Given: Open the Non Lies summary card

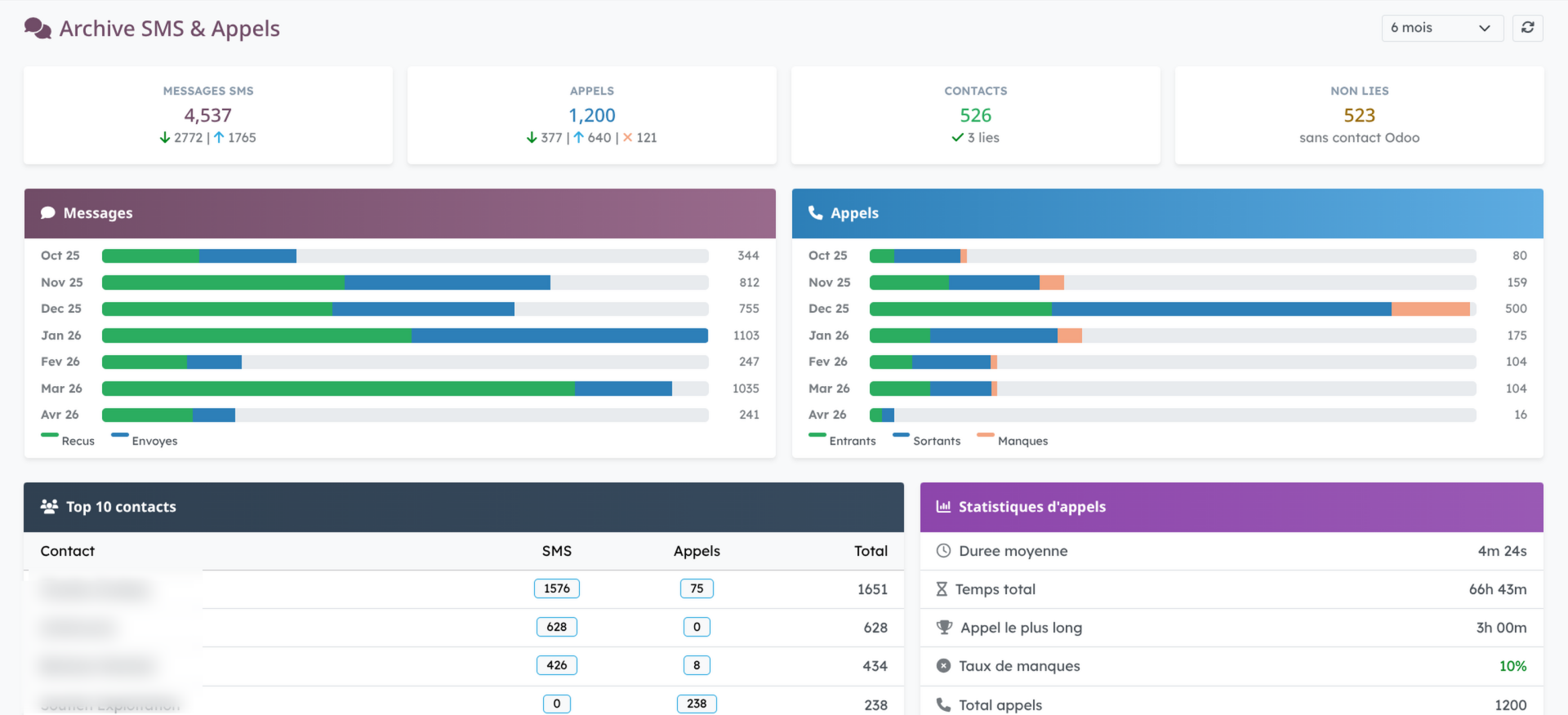Looking at the screenshot, I should point(1359,115).
